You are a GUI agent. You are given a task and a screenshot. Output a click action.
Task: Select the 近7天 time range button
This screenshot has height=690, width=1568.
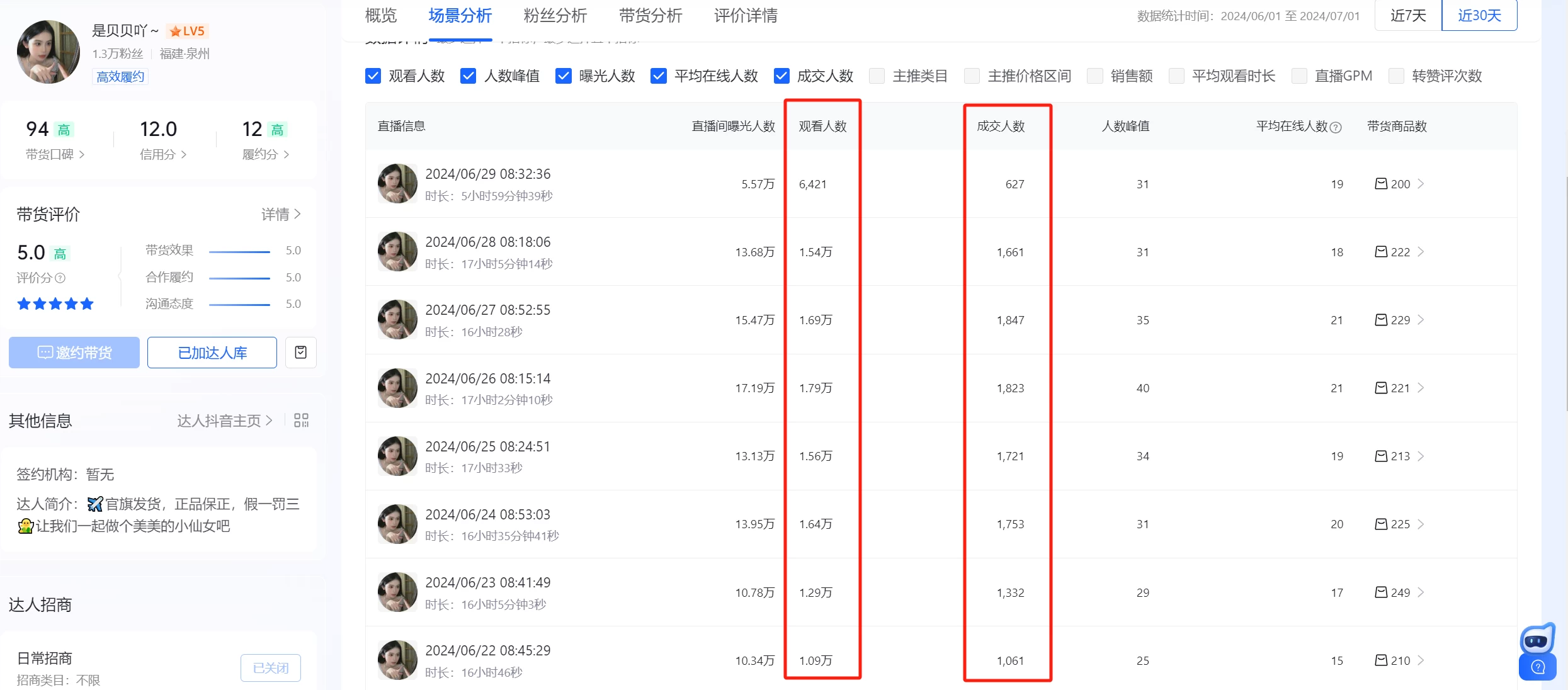pyautogui.click(x=1407, y=15)
